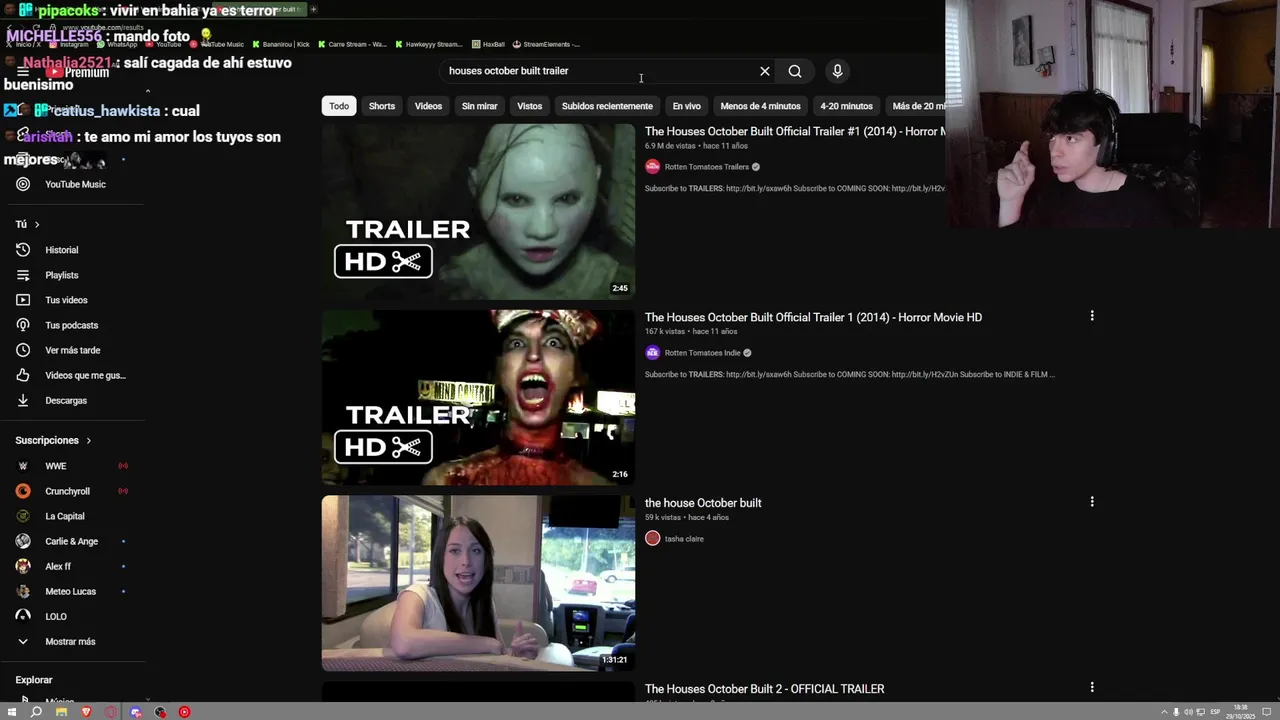
Task: Go to YouTube Premium home logo
Action: tap(78, 72)
